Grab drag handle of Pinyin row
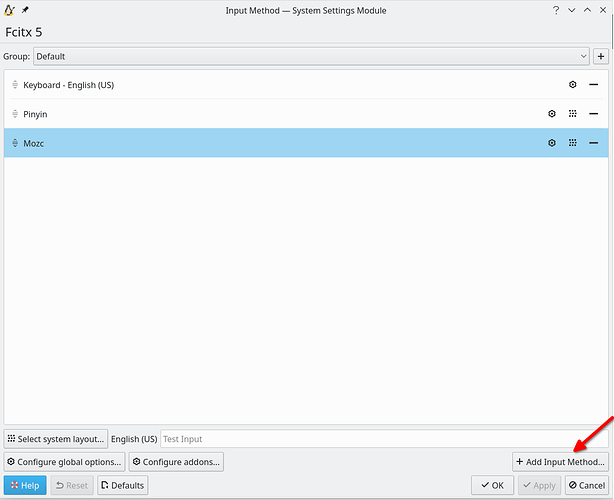614x500 pixels. [x=15, y=114]
